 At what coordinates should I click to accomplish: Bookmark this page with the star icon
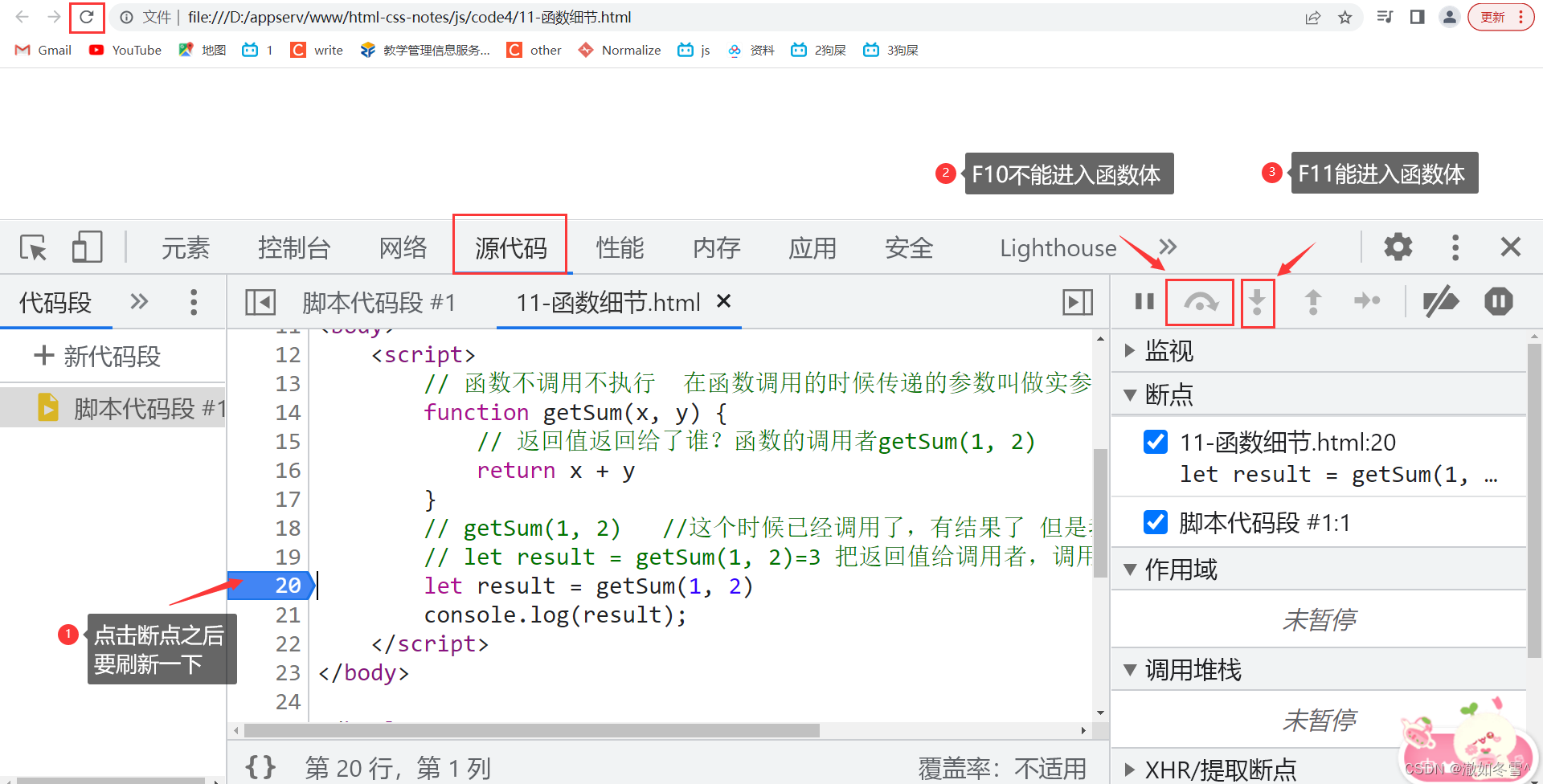pos(1345,18)
